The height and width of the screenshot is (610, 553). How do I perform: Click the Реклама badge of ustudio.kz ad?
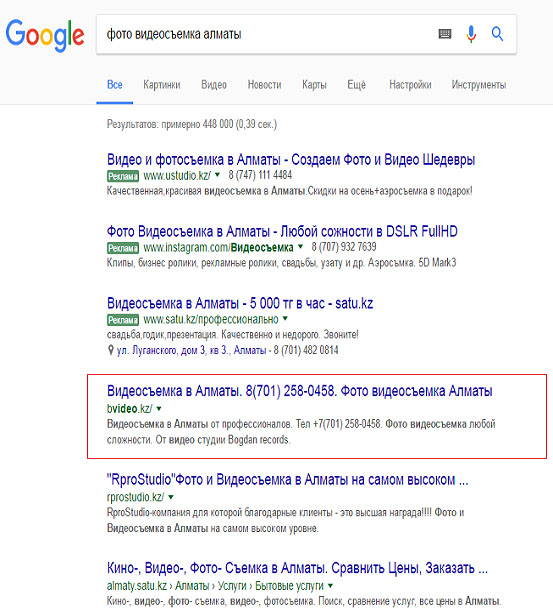coord(123,176)
